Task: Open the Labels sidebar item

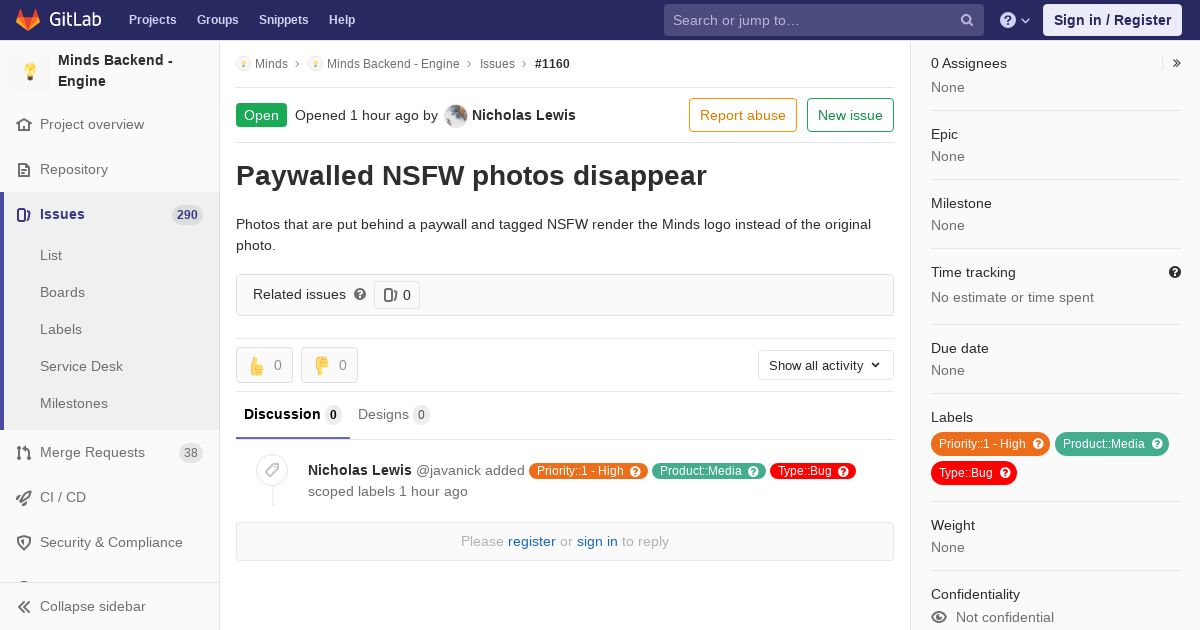Action: (x=61, y=330)
